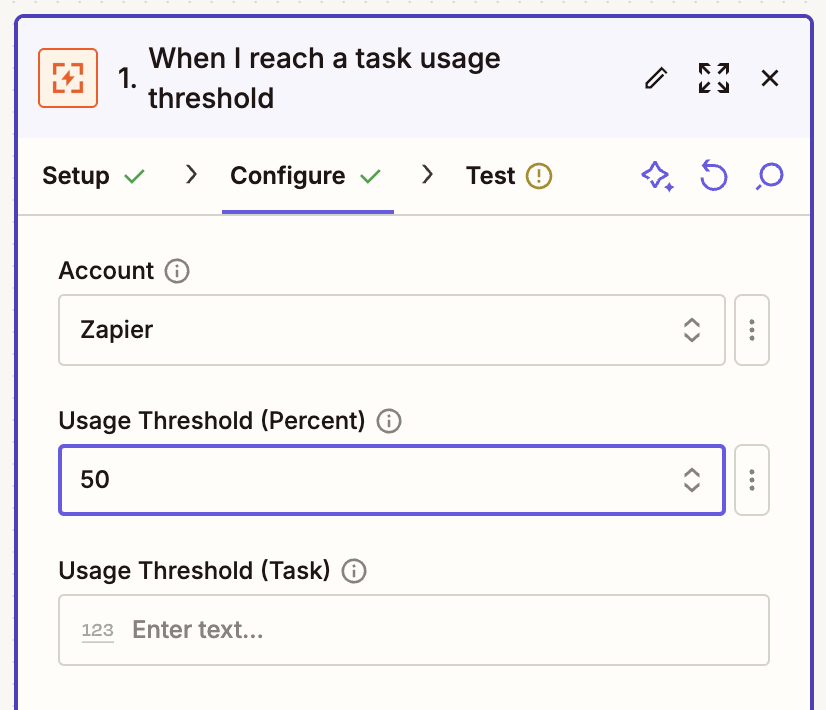
Task: Close the step editor panel
Action: coord(770,78)
